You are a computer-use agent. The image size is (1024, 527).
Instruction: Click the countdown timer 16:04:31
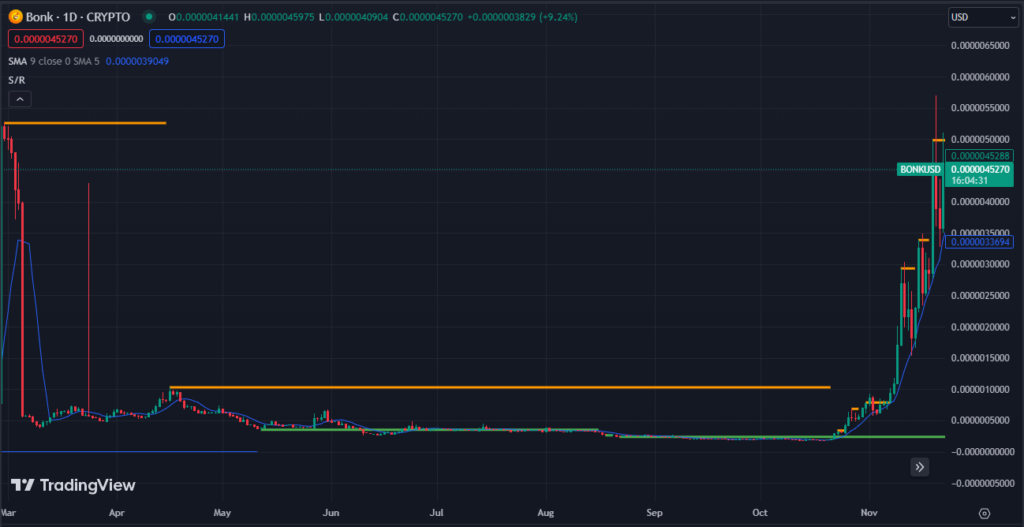click(969, 180)
